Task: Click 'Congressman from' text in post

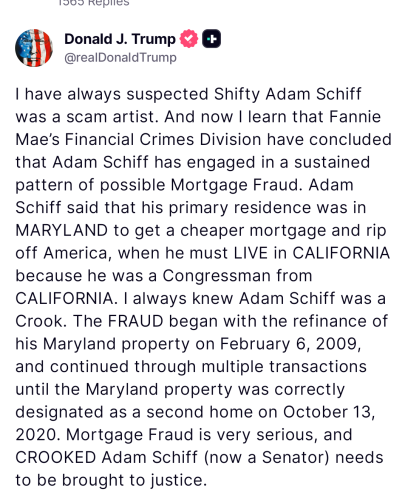Action: (x=237, y=276)
